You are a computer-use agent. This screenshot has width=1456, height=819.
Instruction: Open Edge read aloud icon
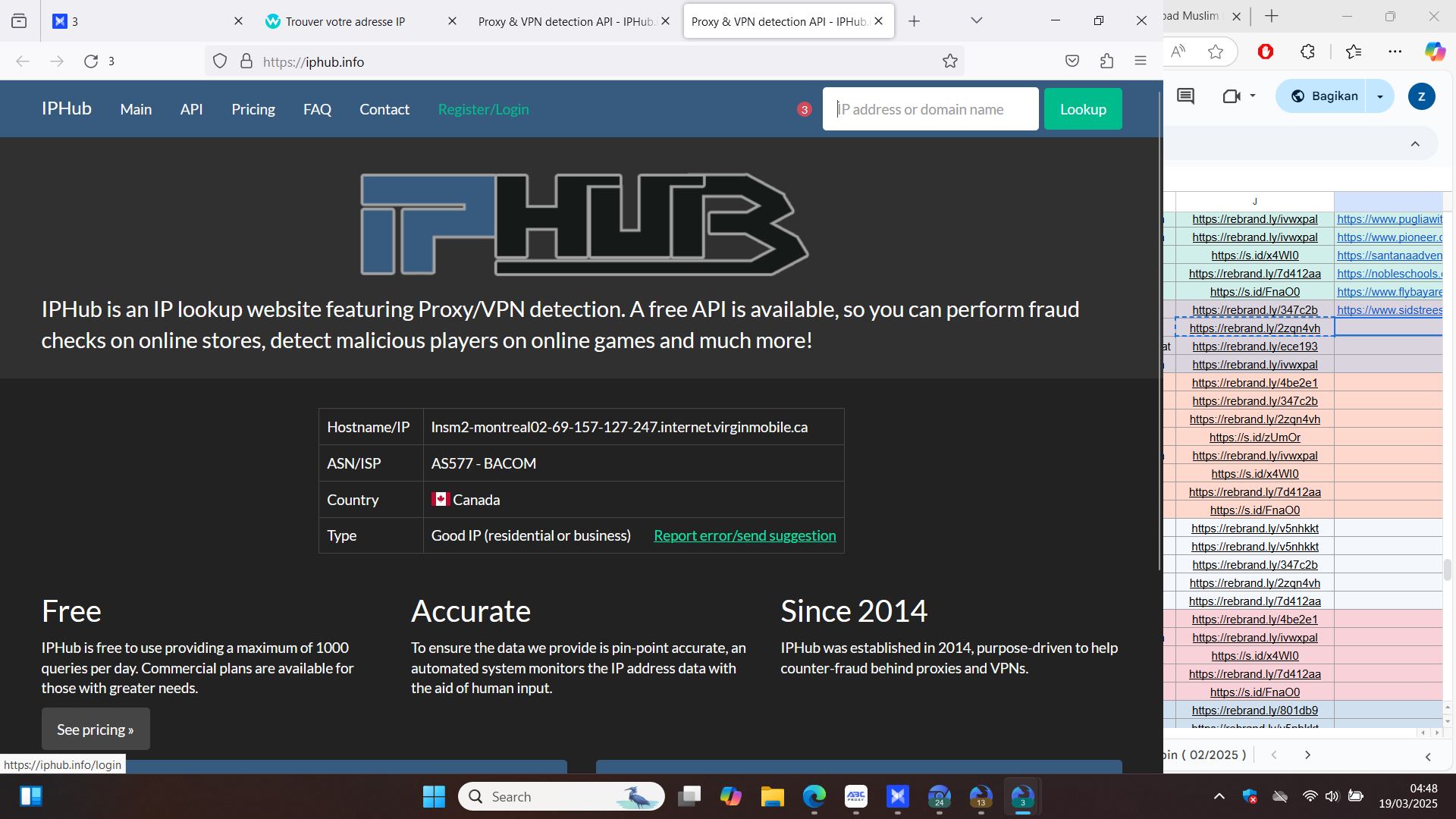pos(1178,52)
